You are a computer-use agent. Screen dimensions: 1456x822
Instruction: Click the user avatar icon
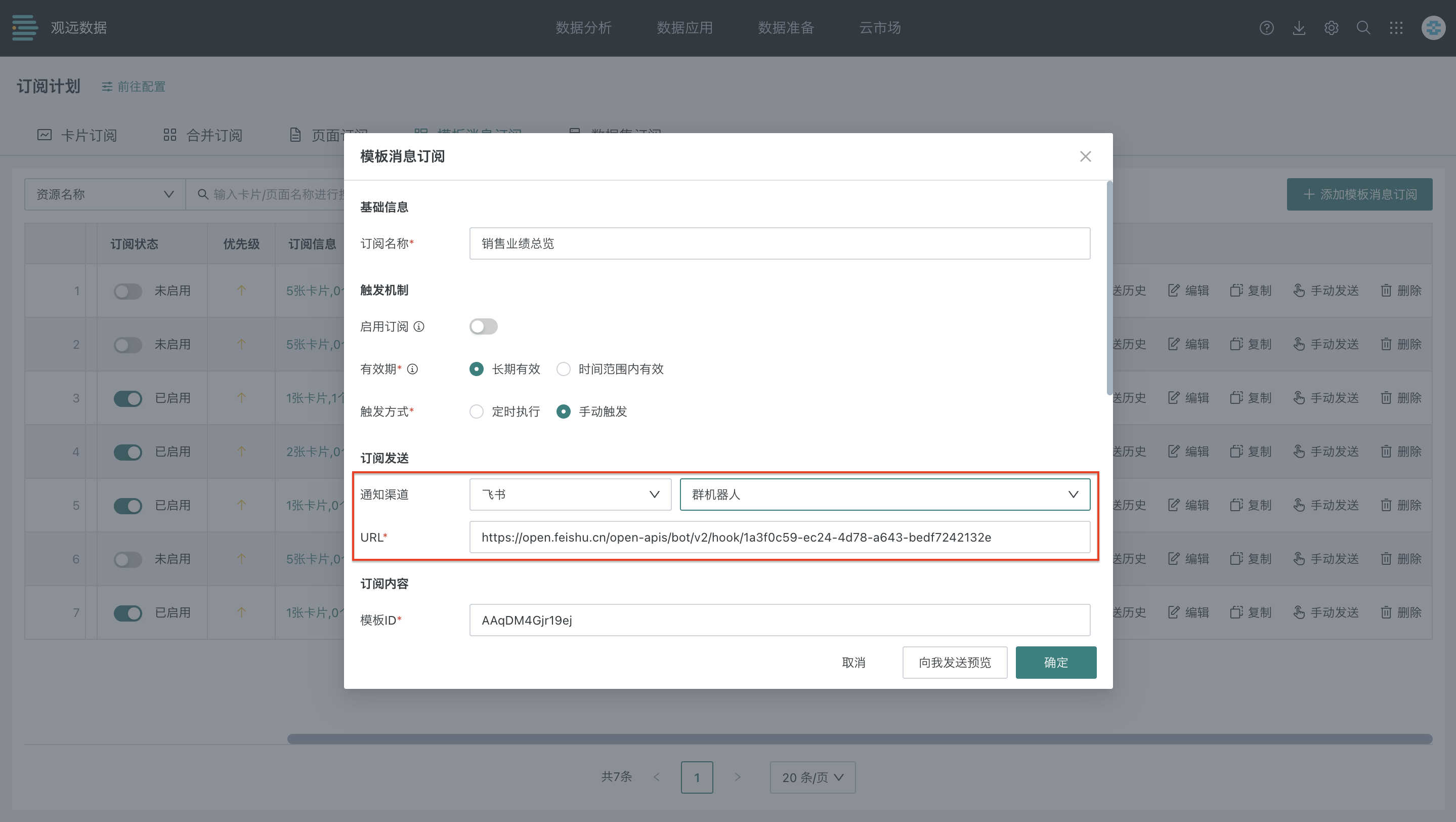(x=1433, y=28)
